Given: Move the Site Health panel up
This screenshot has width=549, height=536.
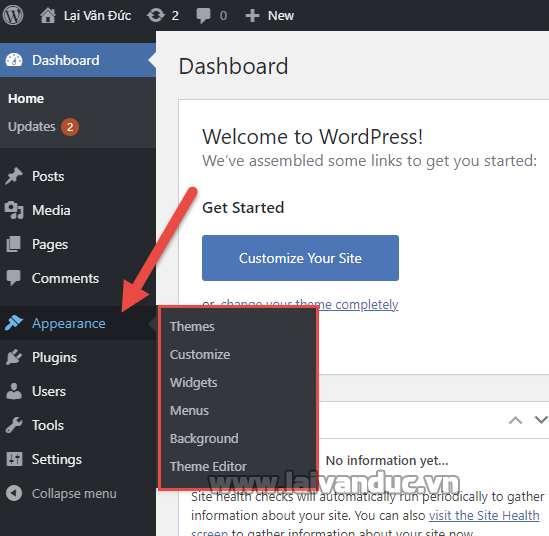Looking at the screenshot, I should pos(515,420).
